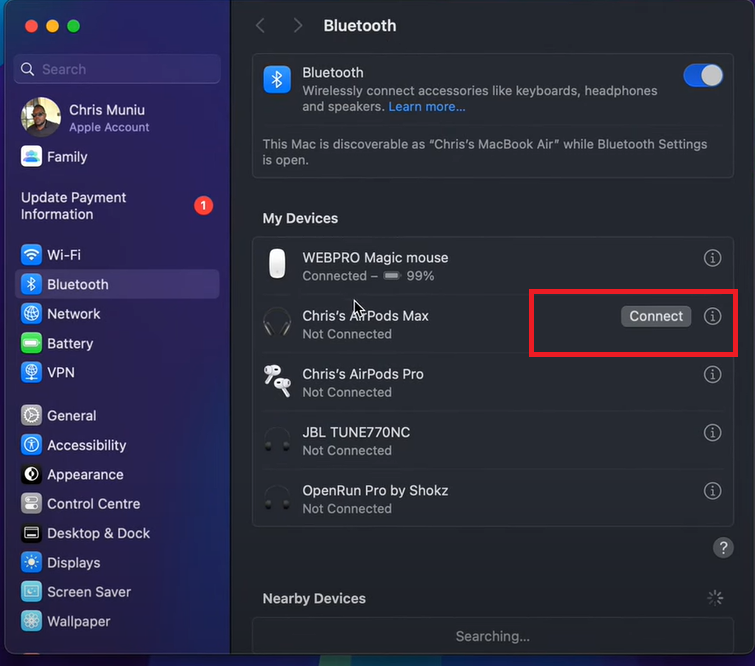Open General gear icon
The image size is (755, 666).
pos(31,416)
